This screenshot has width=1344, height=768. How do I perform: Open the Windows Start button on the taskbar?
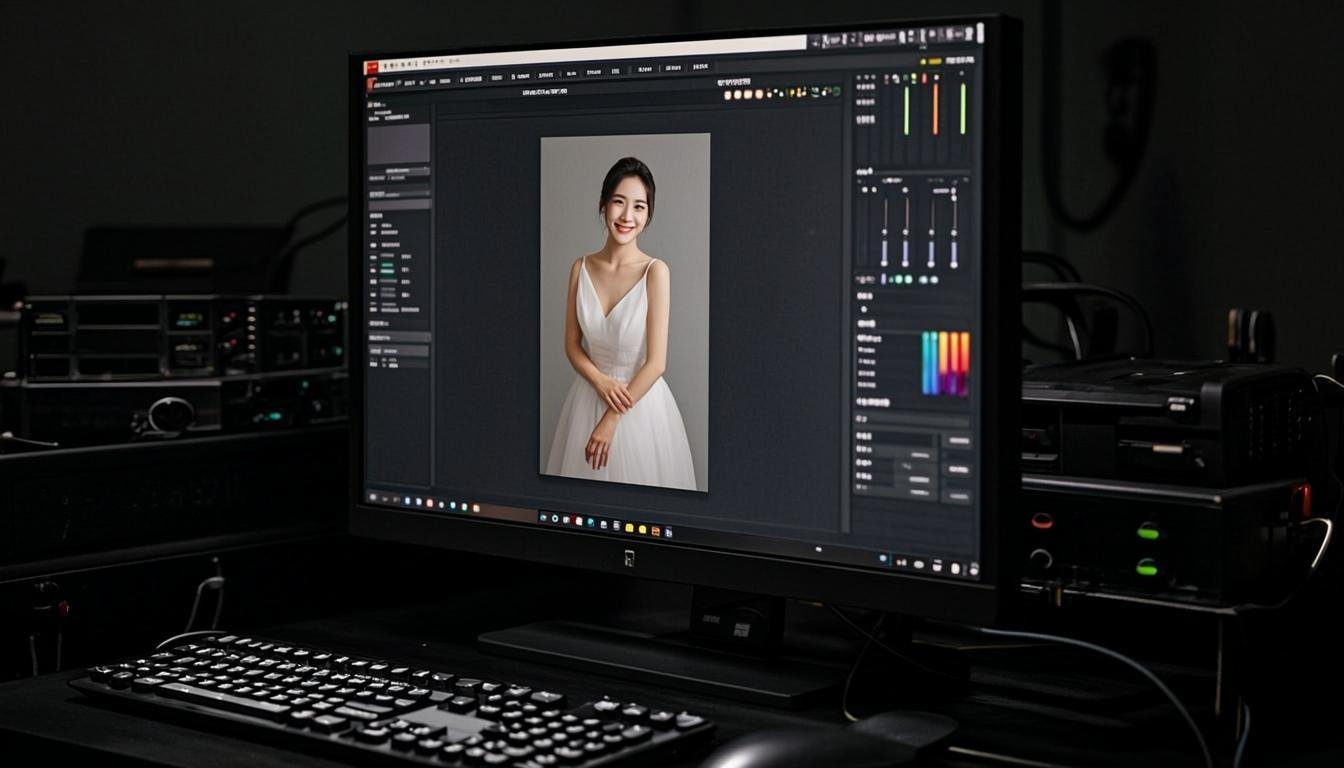(373, 496)
